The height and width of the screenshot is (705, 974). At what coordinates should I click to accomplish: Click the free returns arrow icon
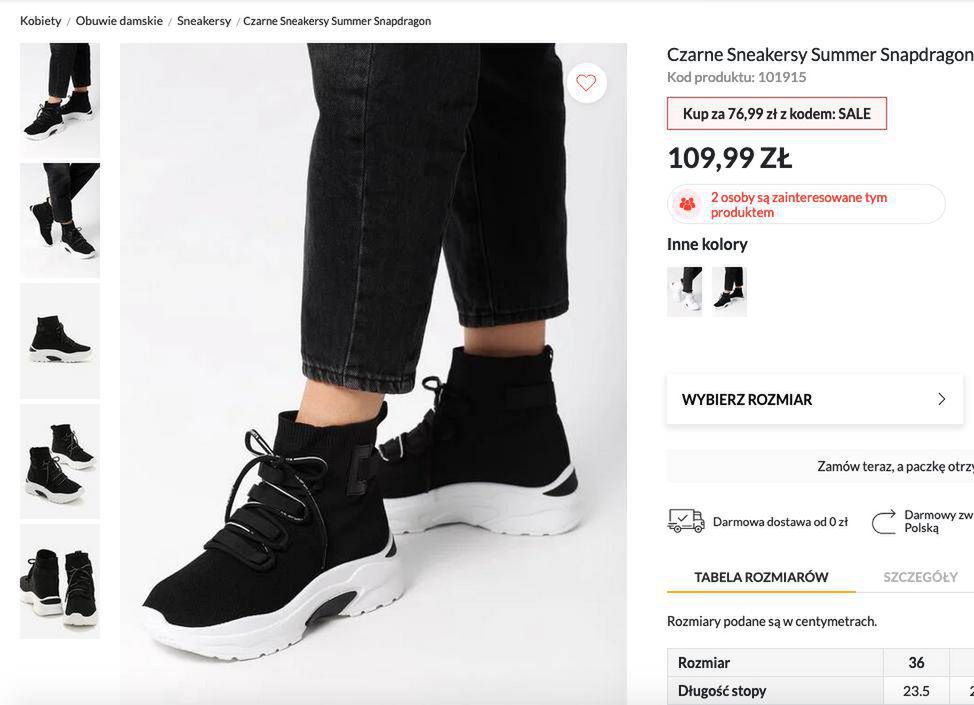tap(883, 521)
